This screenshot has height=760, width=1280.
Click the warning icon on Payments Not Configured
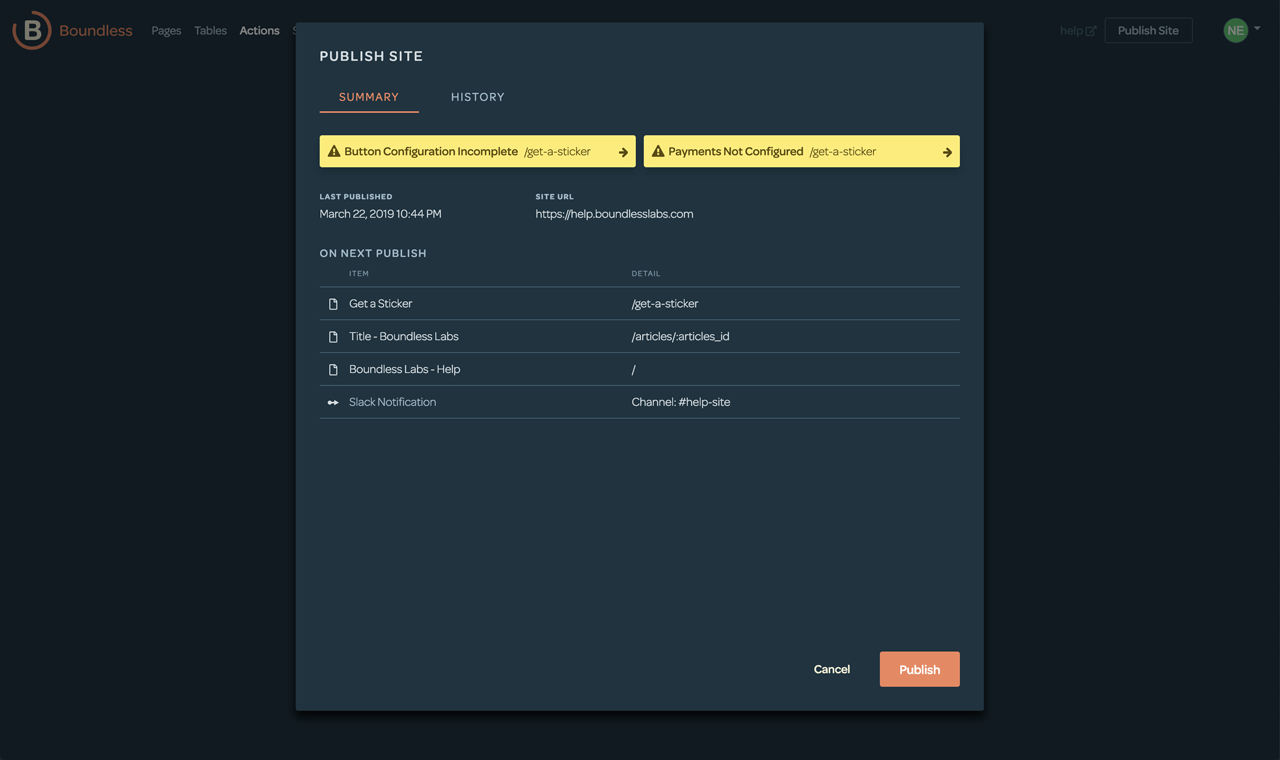(x=658, y=151)
